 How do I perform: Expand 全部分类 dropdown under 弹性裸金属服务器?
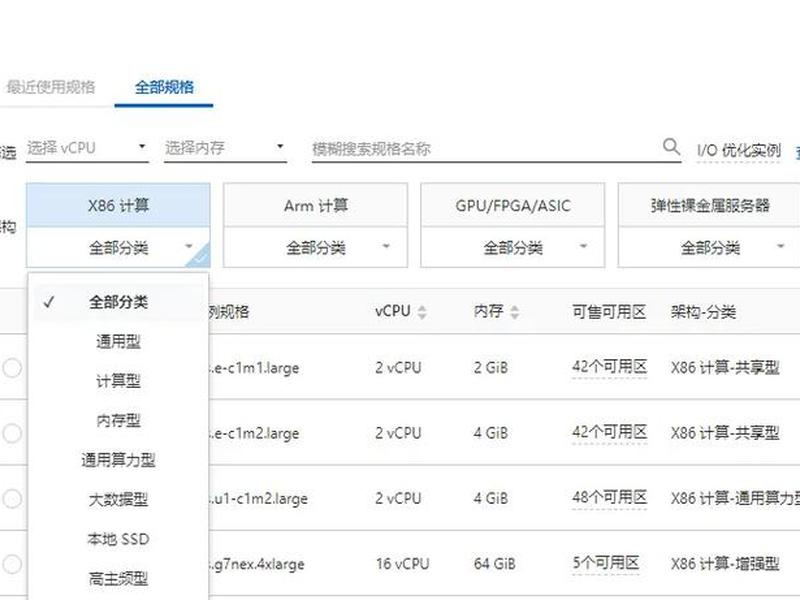pyautogui.click(x=710, y=248)
